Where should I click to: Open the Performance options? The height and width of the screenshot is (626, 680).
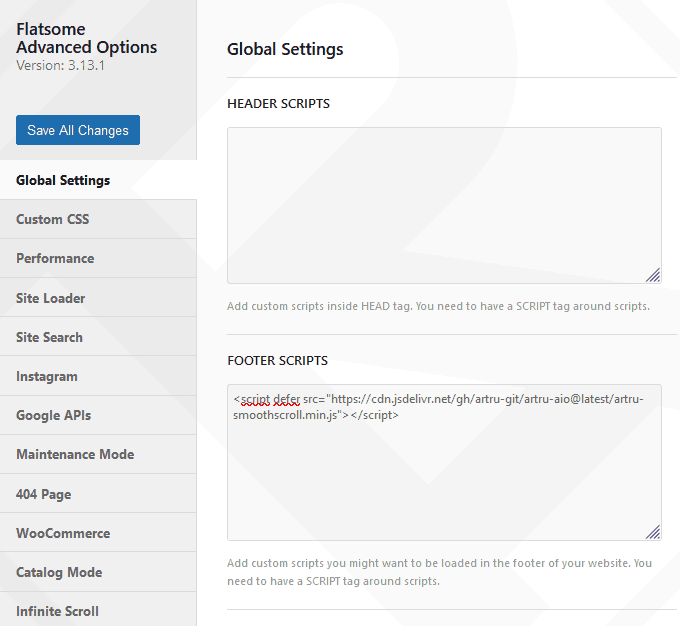(98, 259)
